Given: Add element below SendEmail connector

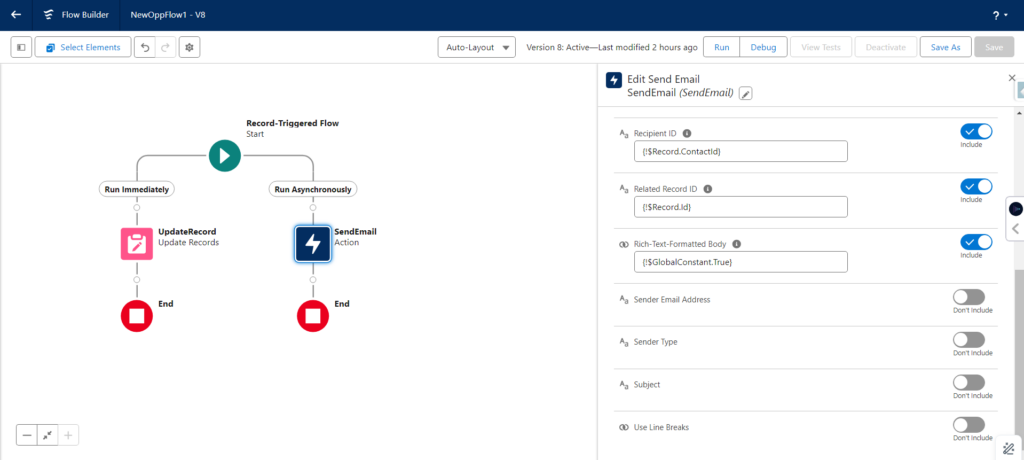Looking at the screenshot, I should click(x=313, y=280).
